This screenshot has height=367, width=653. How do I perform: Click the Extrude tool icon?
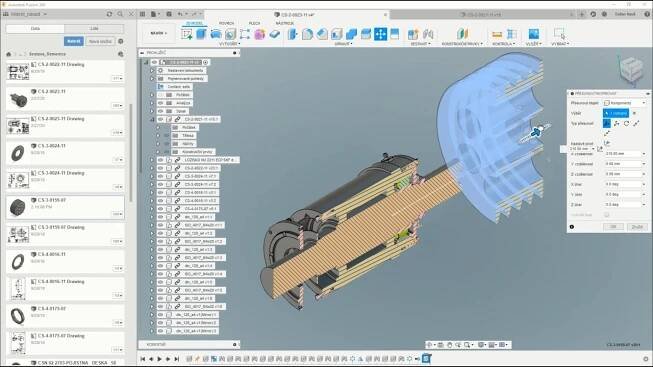[x=201, y=34]
